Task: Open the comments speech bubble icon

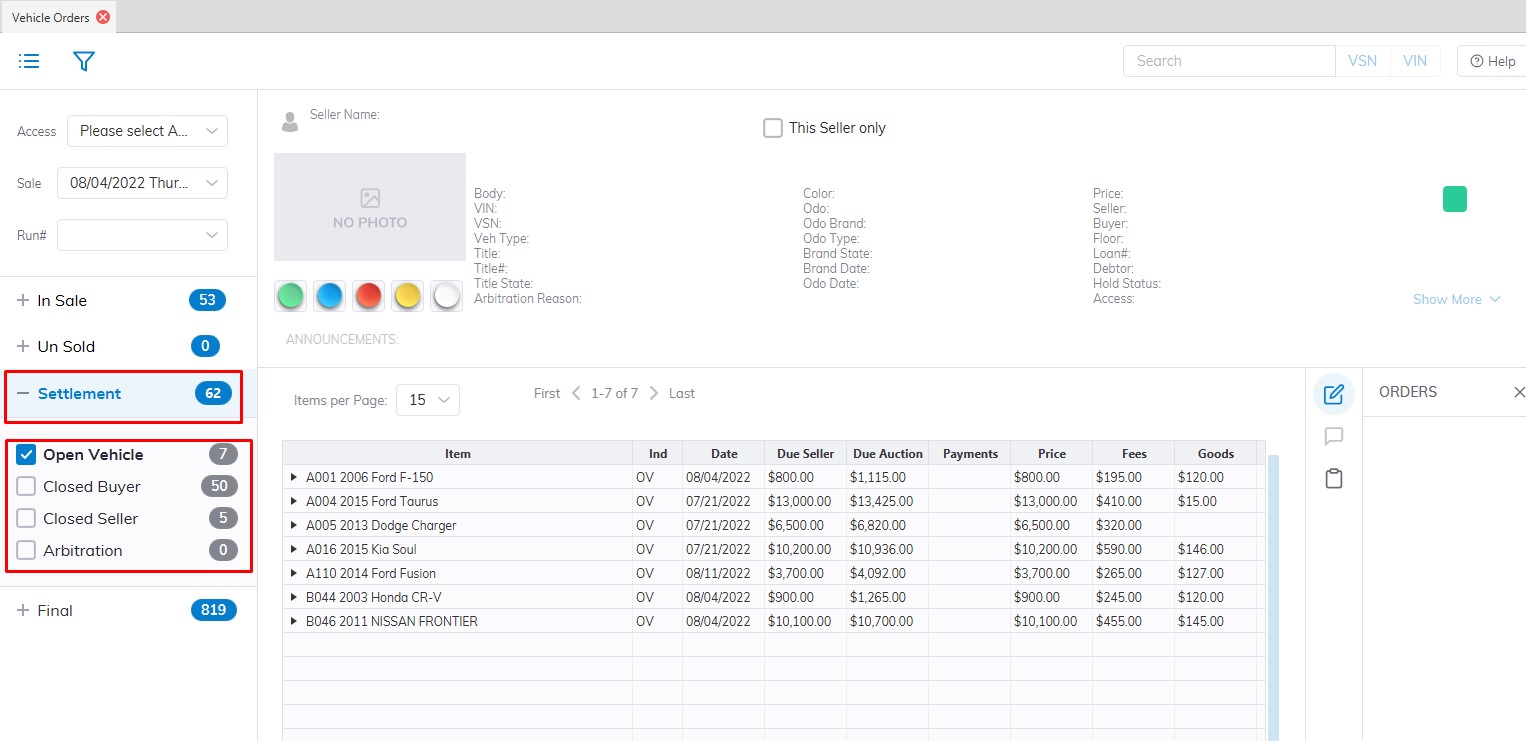Action: click(x=1333, y=436)
